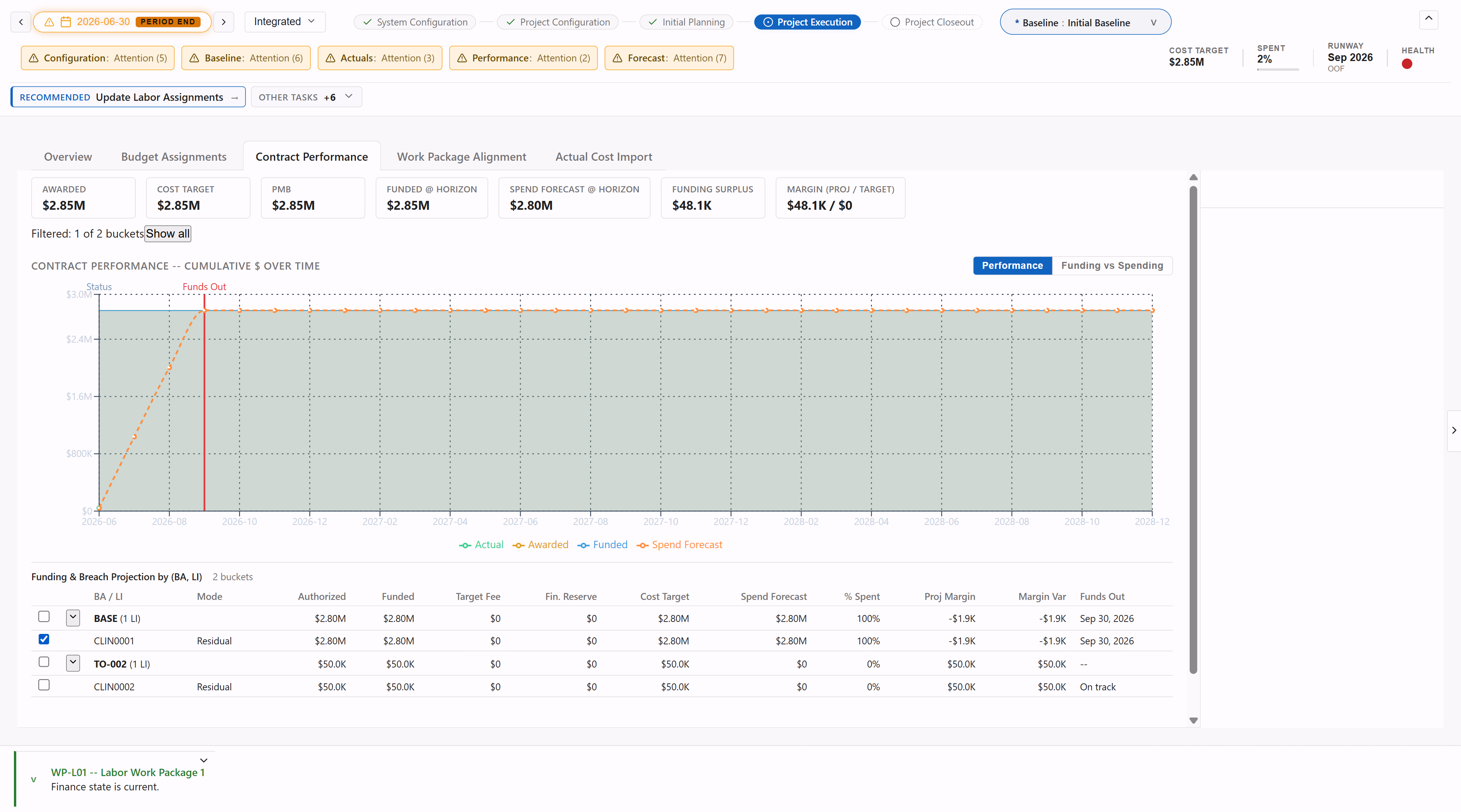Image resolution: width=1461 pixels, height=812 pixels.
Task: Collapse WP-L01 Labor Work Package chevron
Action: point(204,760)
